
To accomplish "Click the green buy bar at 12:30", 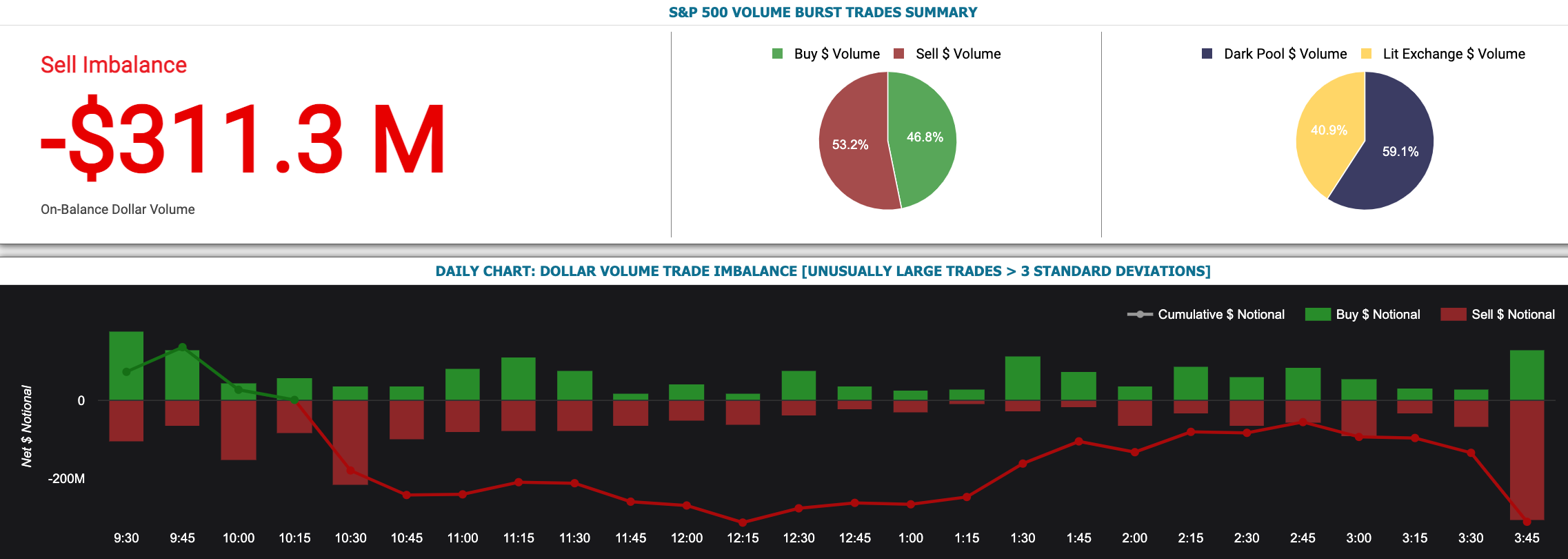I will tap(798, 386).
